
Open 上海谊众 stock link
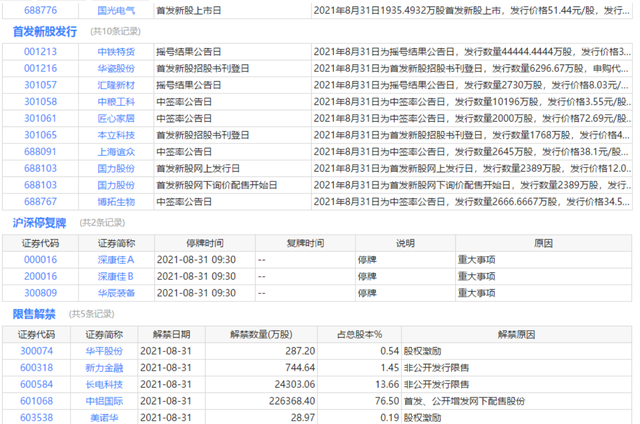116,152
